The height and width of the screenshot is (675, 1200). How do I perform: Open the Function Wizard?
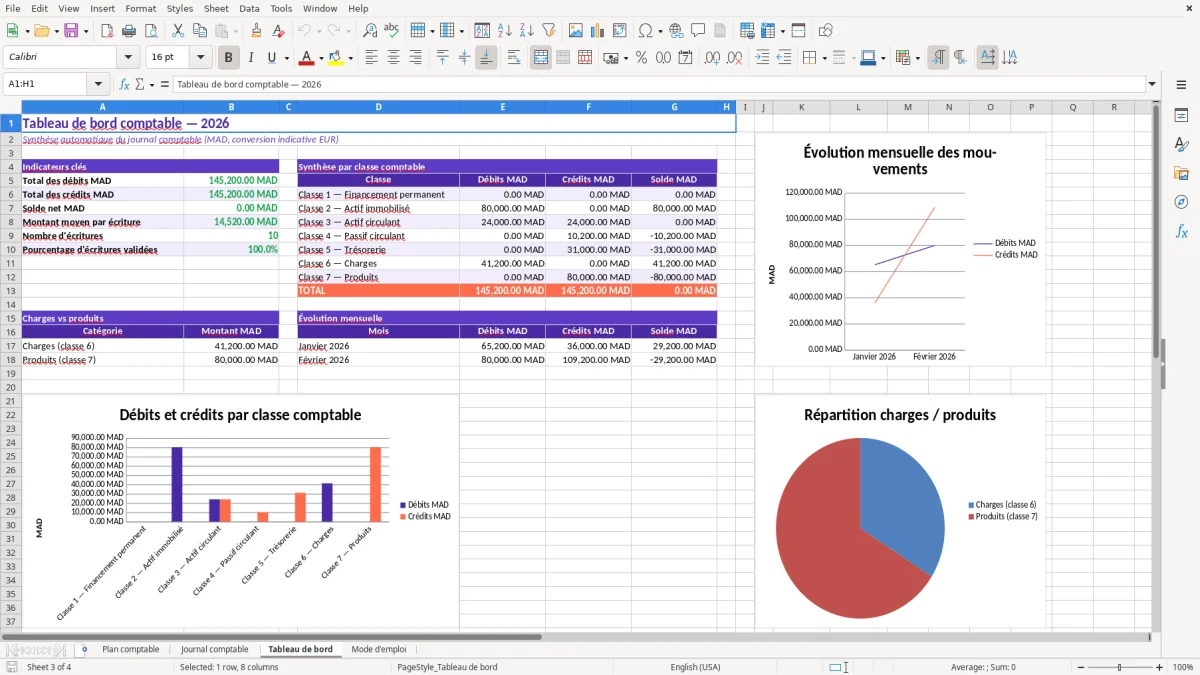coord(125,85)
